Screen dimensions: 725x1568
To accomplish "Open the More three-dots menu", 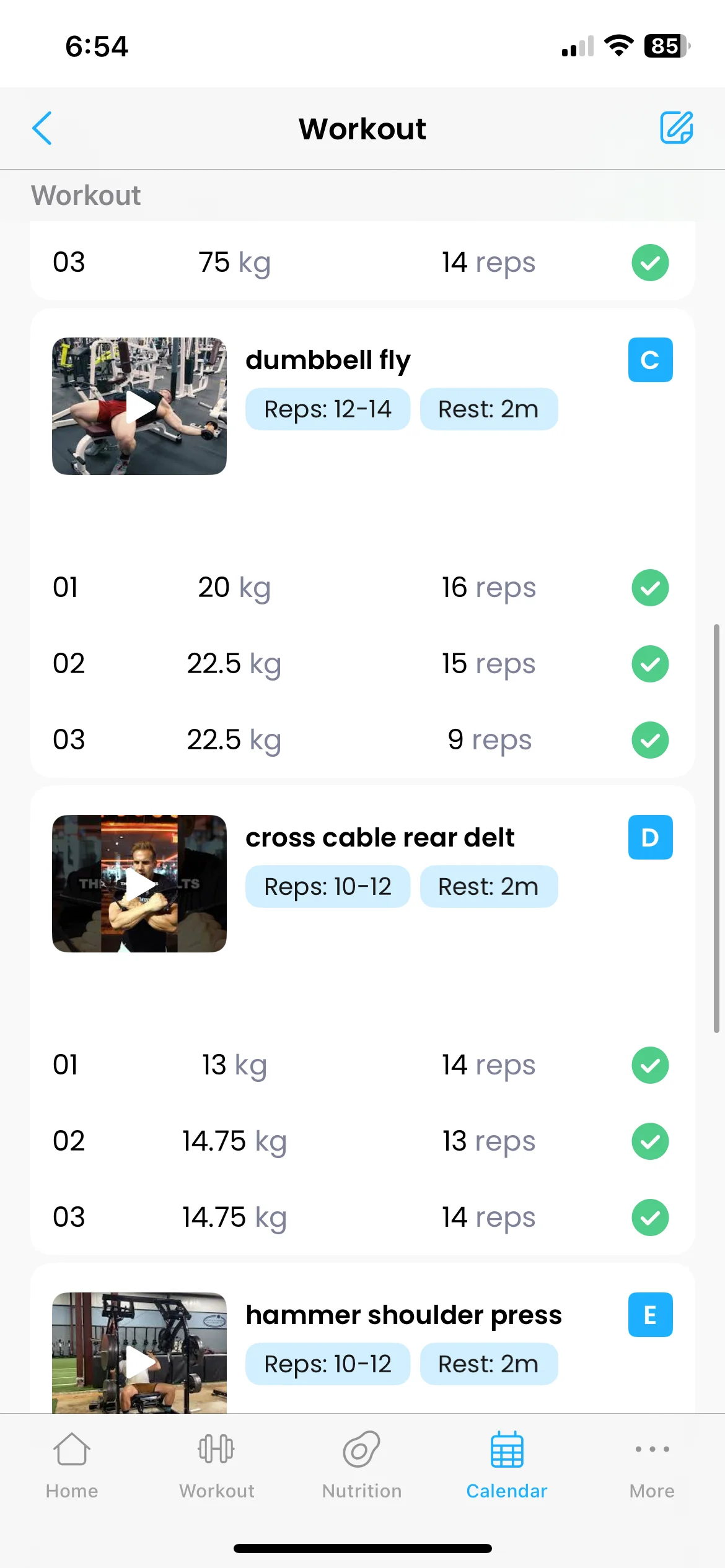I will tap(652, 1449).
